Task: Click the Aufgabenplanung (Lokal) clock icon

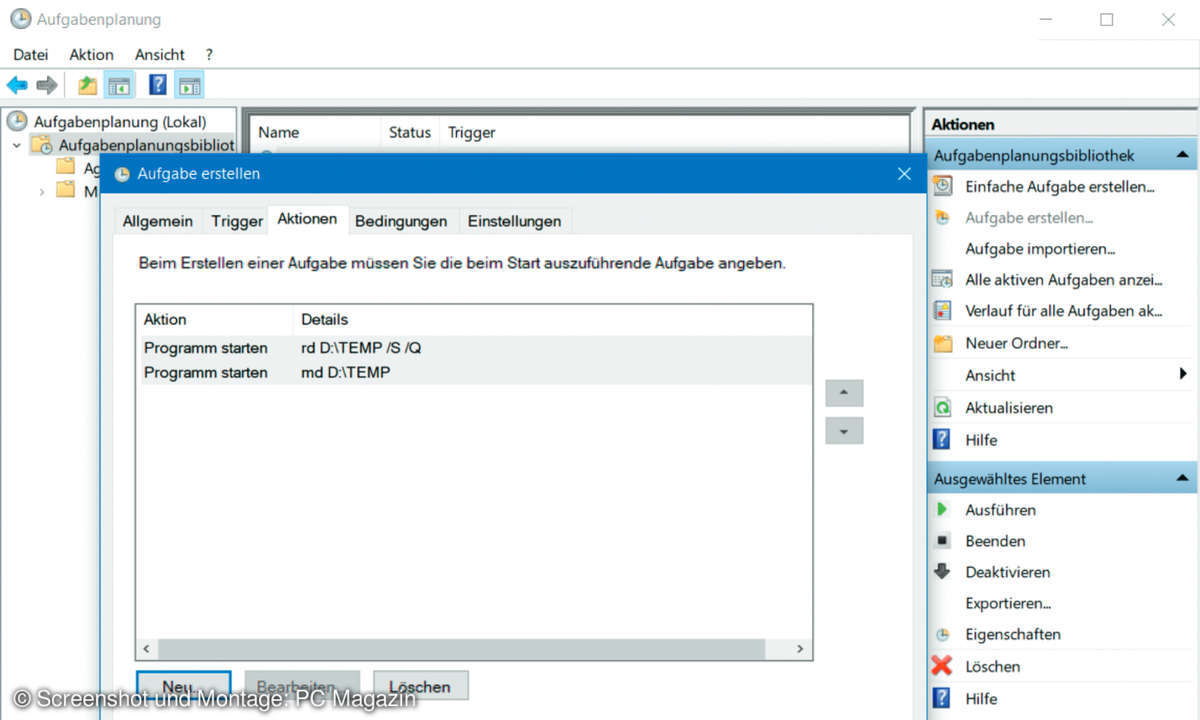Action: click(17, 121)
